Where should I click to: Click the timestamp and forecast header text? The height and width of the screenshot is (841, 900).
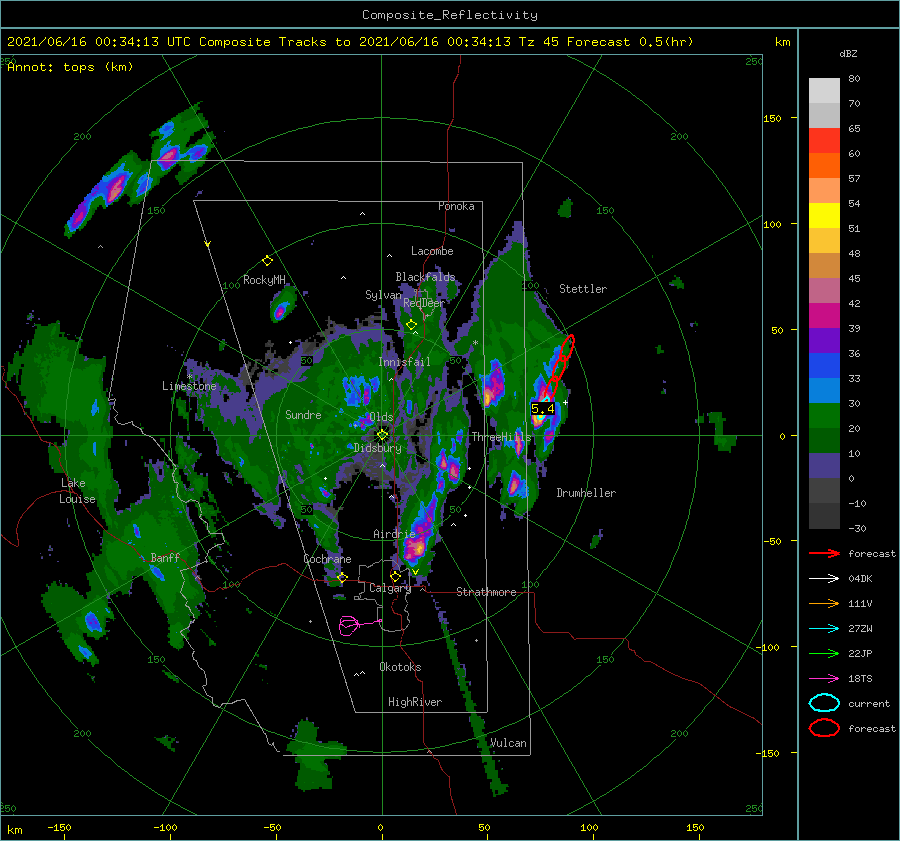click(350, 42)
